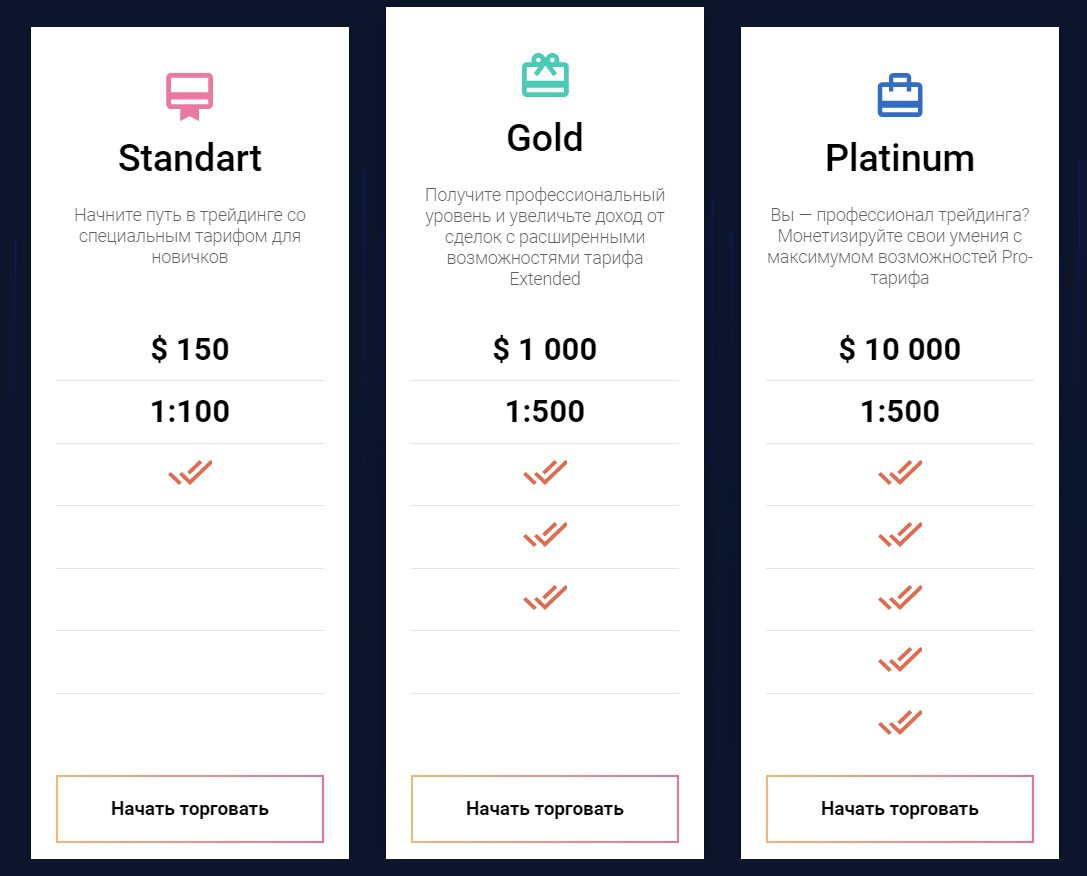Click the second double checkmark in the Platinum plan
This screenshot has width=1087, height=876.
[900, 536]
